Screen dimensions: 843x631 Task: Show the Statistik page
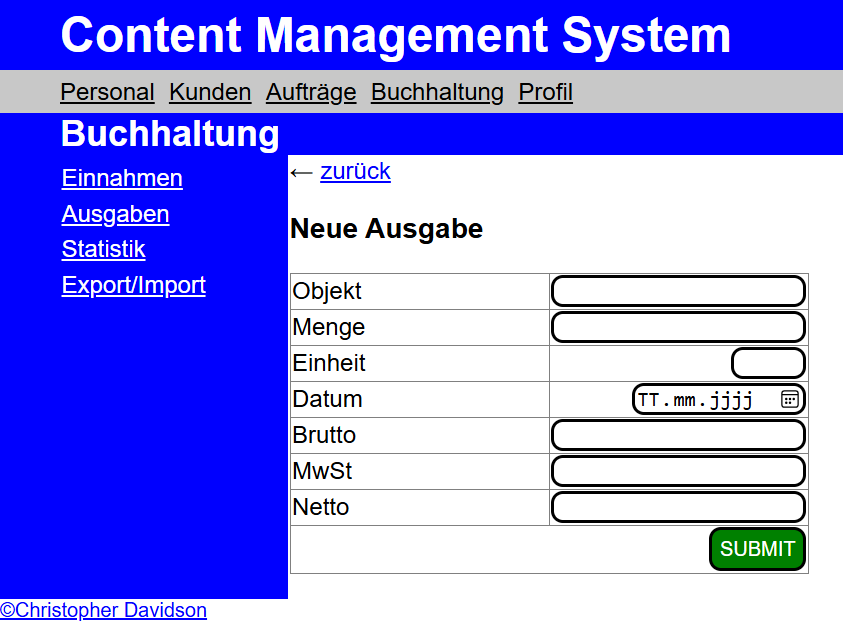coord(103,249)
